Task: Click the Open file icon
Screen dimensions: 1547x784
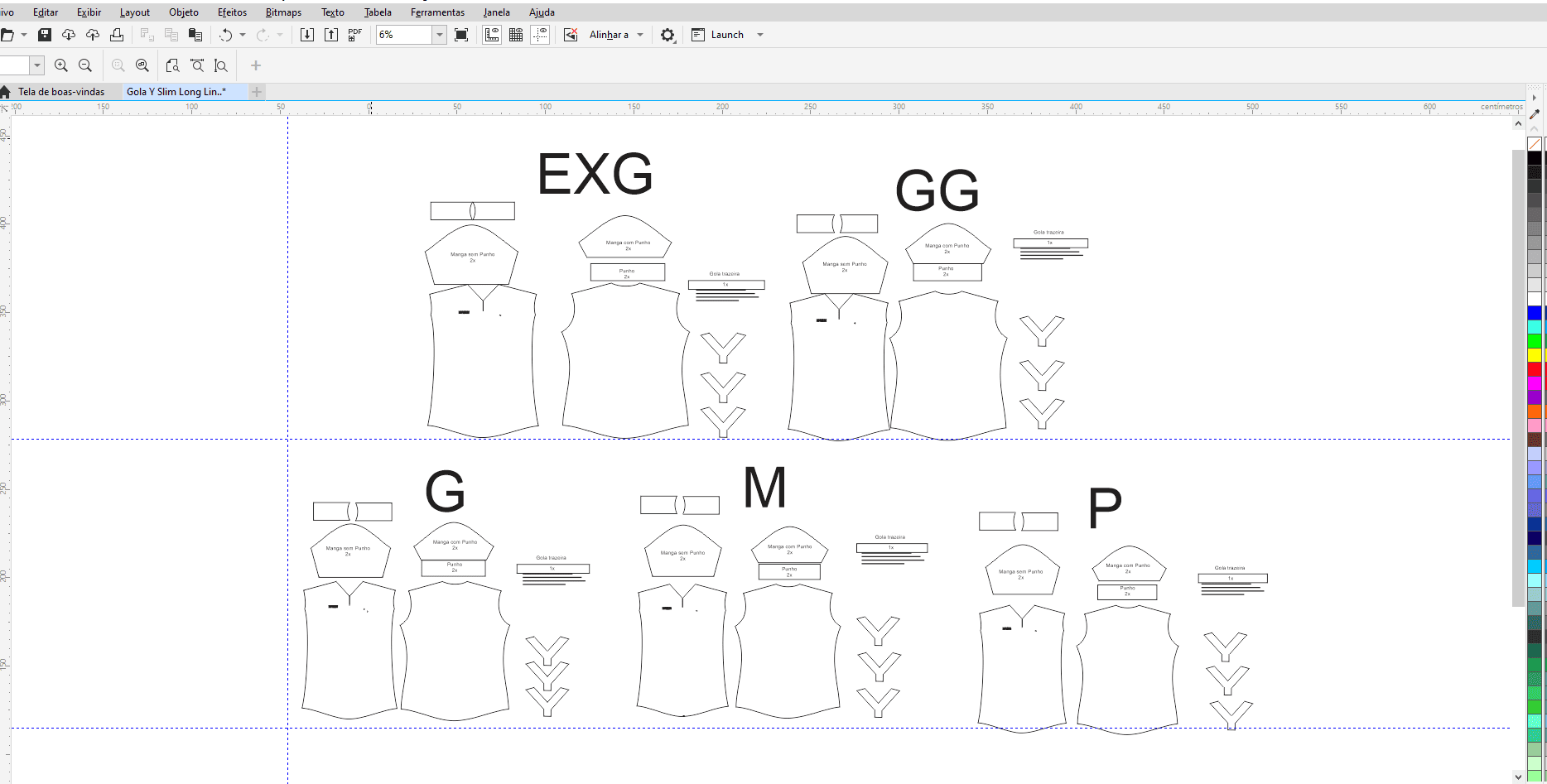Action: tap(7, 35)
